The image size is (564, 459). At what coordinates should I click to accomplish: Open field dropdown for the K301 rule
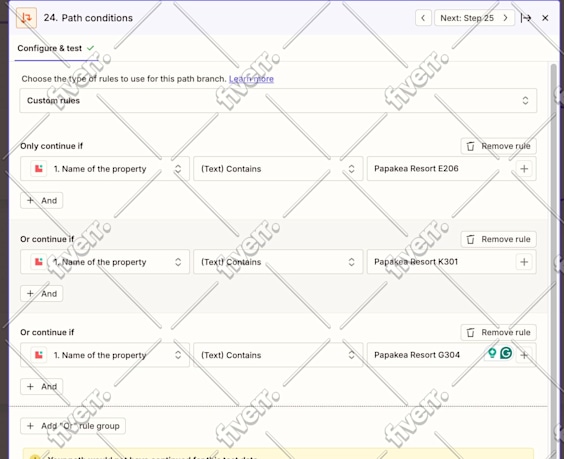[x=105, y=262]
